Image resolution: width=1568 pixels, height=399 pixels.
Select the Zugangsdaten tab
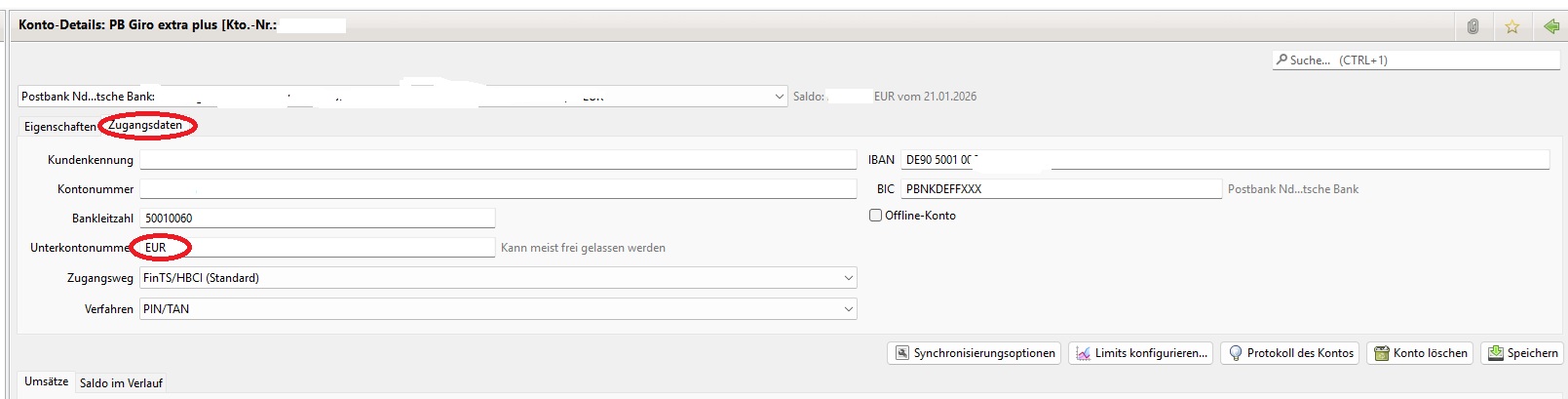point(145,125)
